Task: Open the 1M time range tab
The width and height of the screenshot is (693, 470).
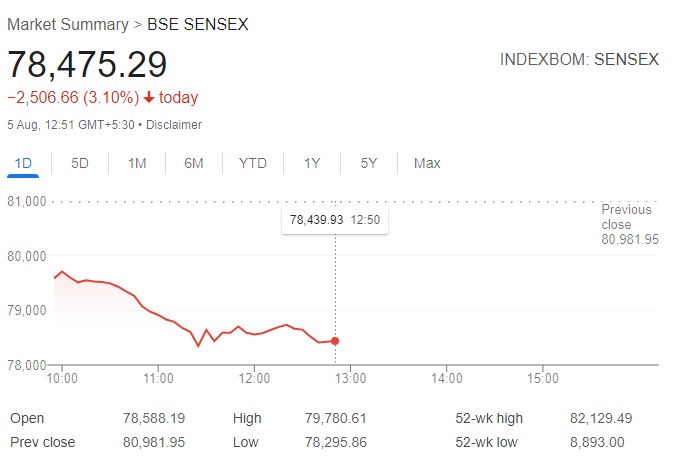Action: (x=137, y=163)
